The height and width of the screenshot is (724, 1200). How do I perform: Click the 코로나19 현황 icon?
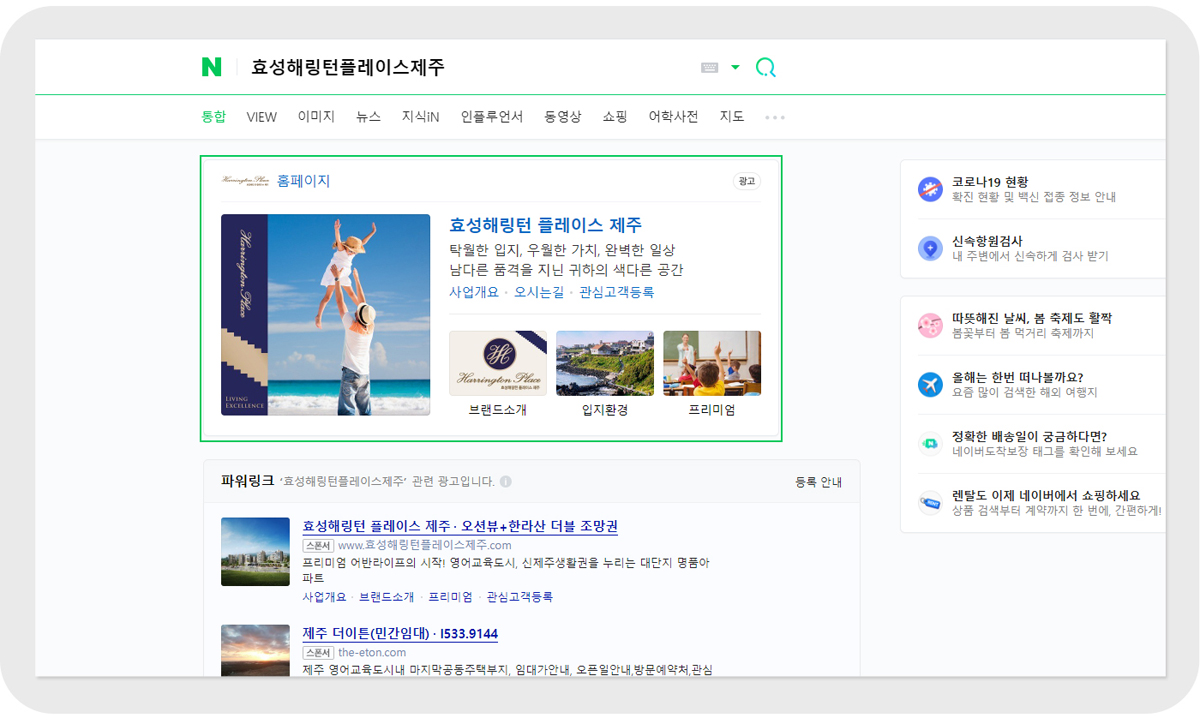click(x=930, y=189)
